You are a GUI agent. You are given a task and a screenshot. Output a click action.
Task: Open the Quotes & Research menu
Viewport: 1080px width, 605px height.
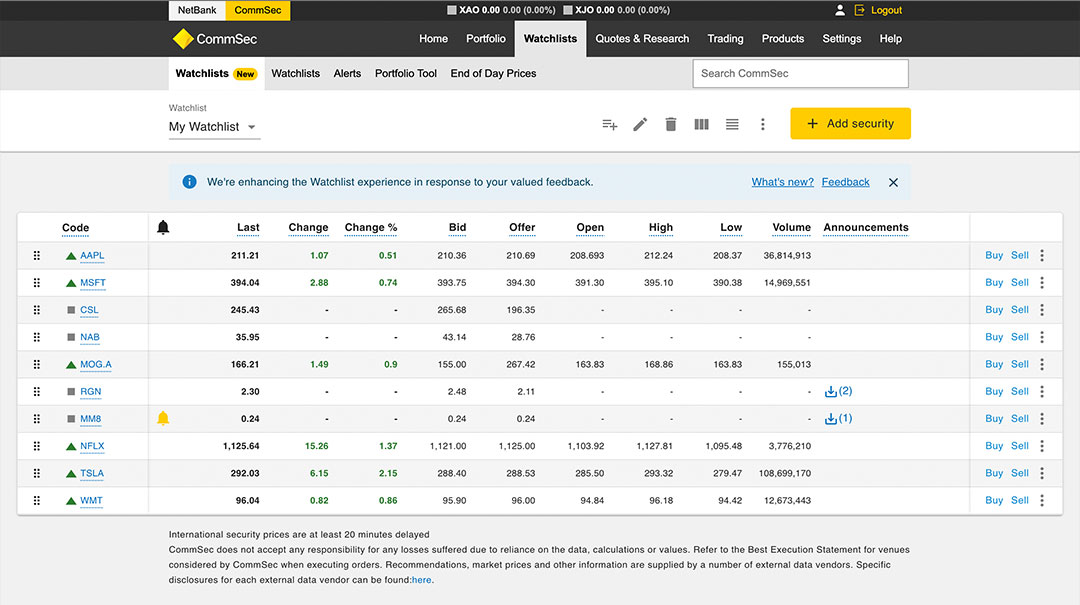point(642,39)
